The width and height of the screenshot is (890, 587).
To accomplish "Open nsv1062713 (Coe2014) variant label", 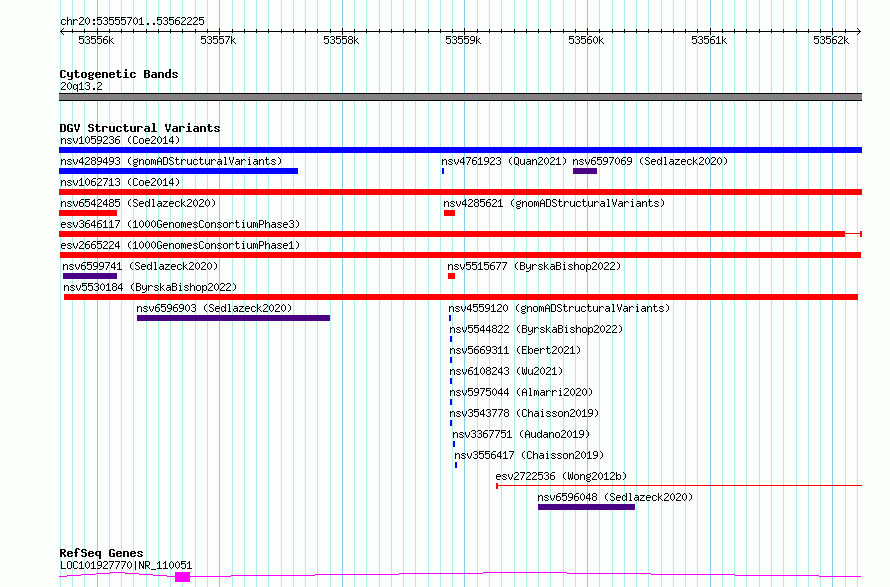I will click(x=120, y=182).
